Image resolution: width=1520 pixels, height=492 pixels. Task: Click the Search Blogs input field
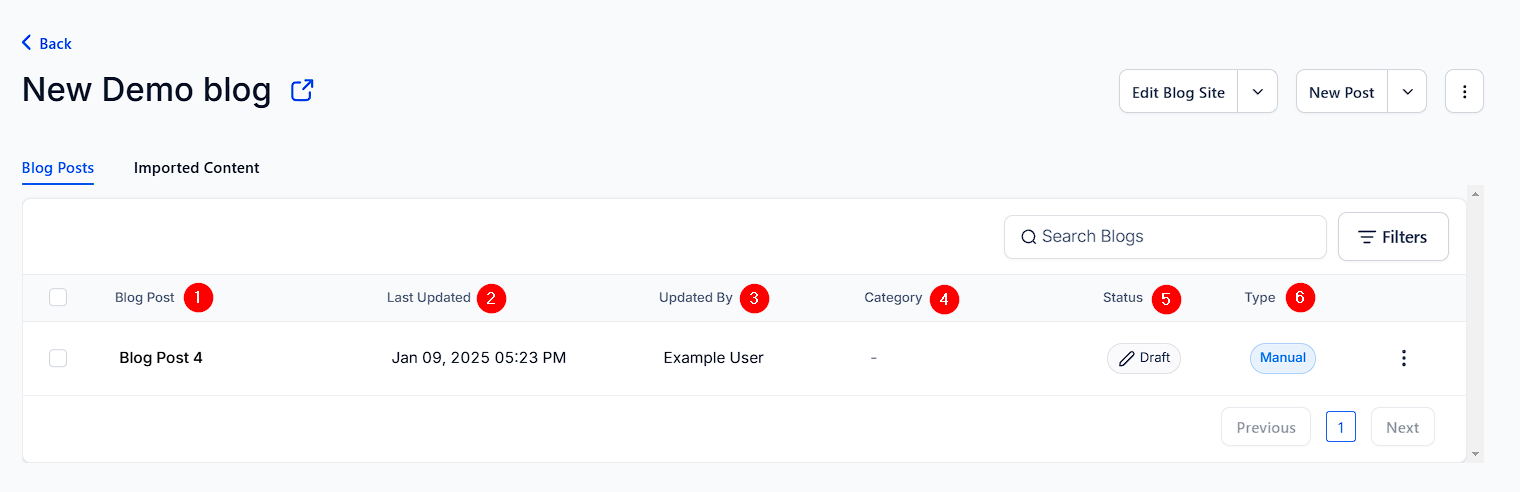[x=1165, y=237]
